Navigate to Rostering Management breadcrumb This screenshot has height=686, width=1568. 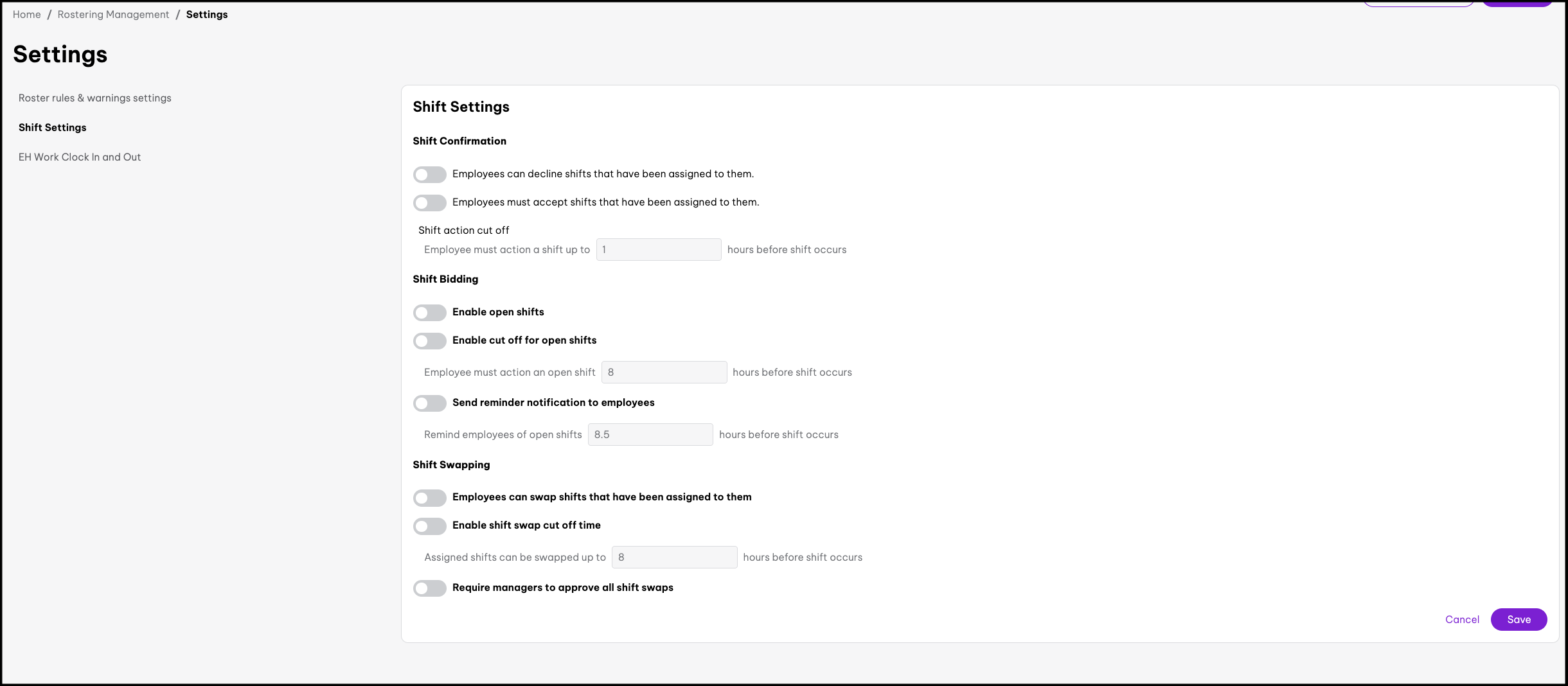point(113,15)
